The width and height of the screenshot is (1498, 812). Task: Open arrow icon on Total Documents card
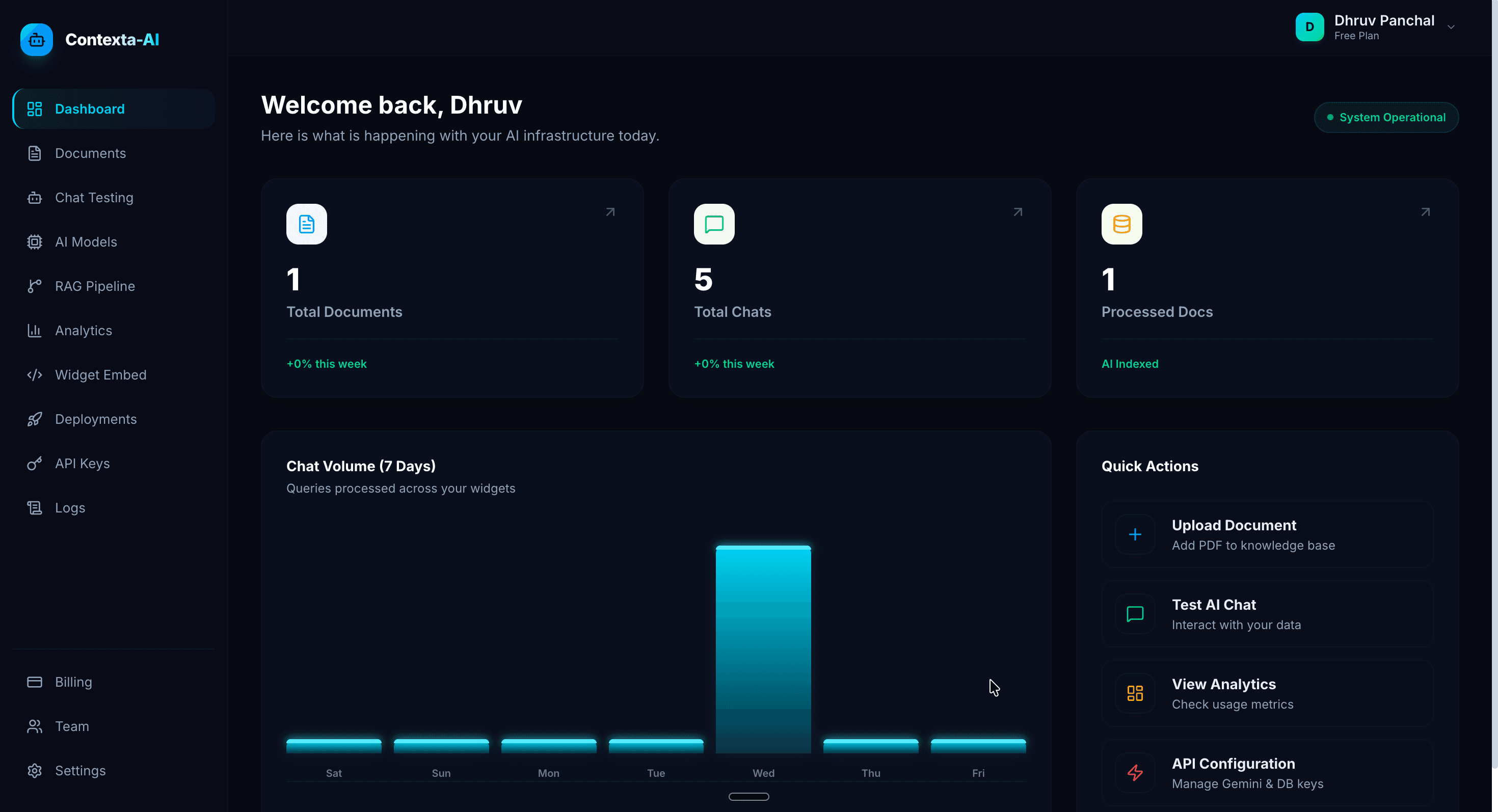(x=610, y=212)
